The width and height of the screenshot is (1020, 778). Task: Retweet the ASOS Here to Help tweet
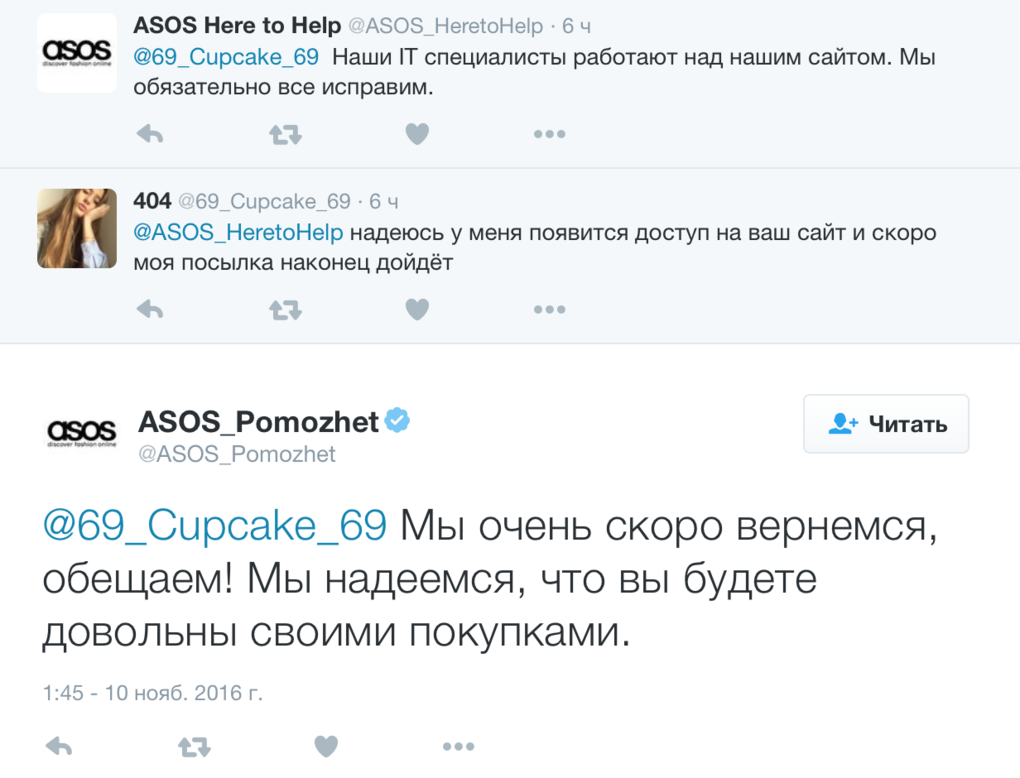tap(286, 135)
